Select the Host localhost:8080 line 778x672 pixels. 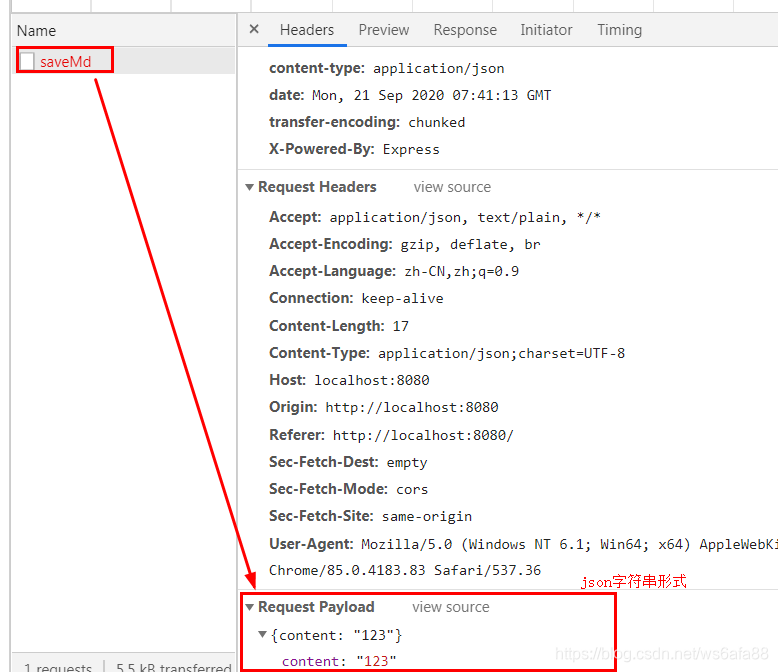[349, 380]
